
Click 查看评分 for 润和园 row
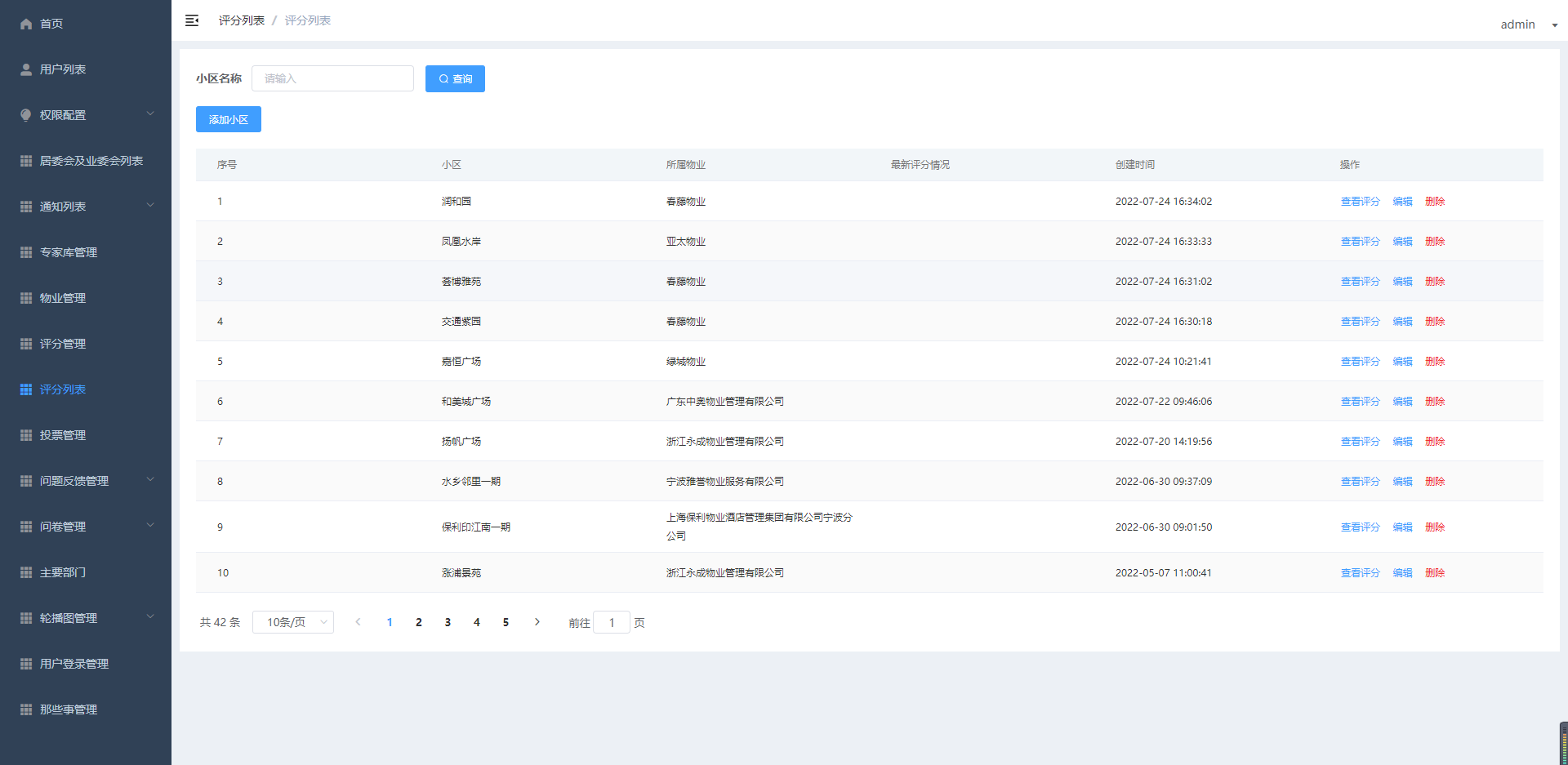[x=1360, y=201]
